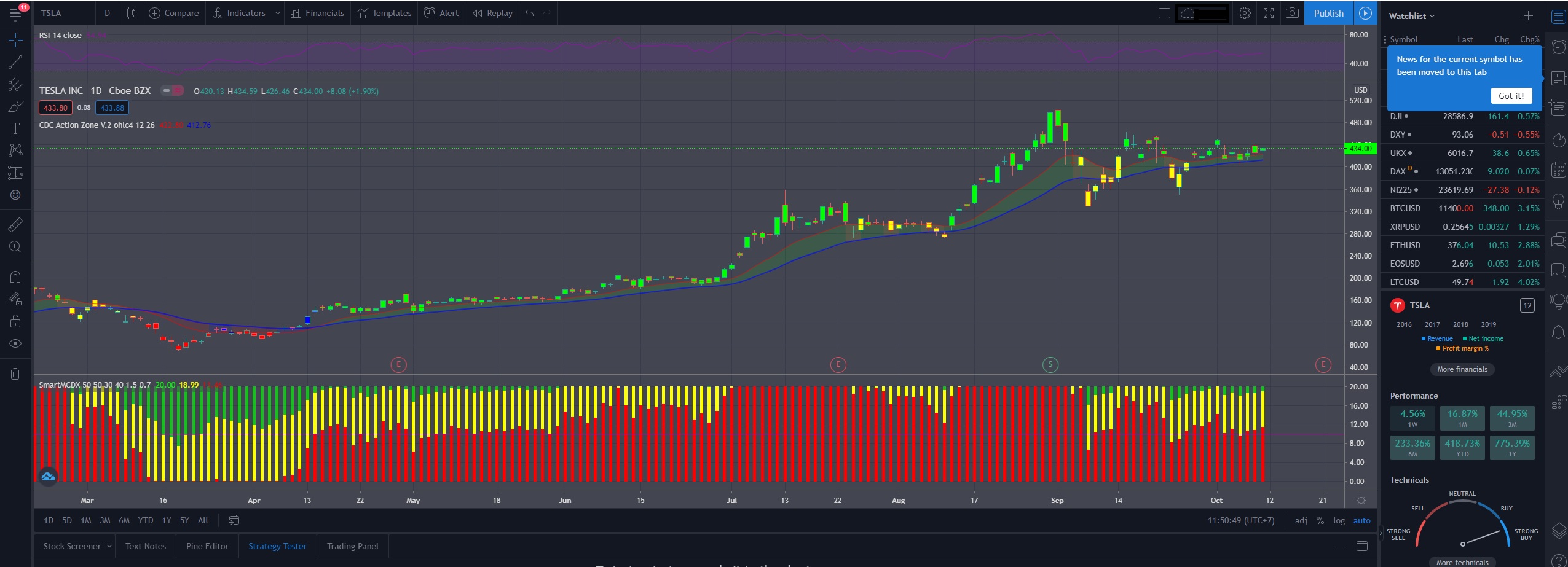This screenshot has height=567, width=1568.
Task: Open the layout selection square icon
Action: [x=1164, y=13]
